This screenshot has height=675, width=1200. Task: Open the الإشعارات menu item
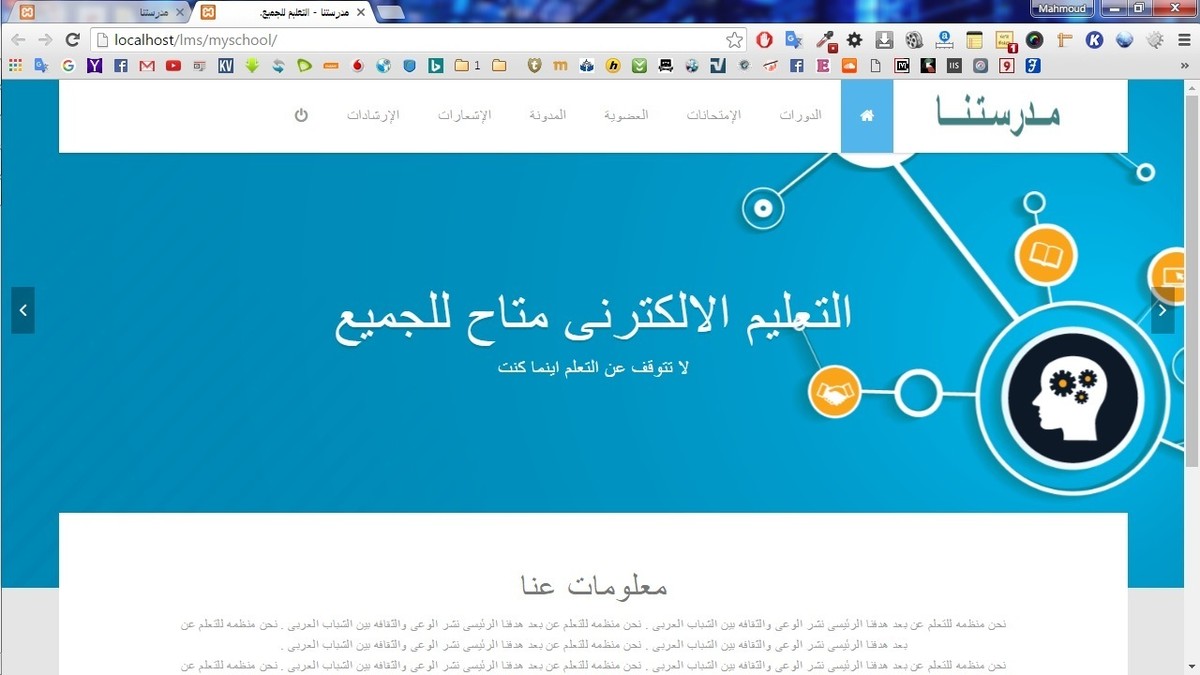click(x=464, y=115)
